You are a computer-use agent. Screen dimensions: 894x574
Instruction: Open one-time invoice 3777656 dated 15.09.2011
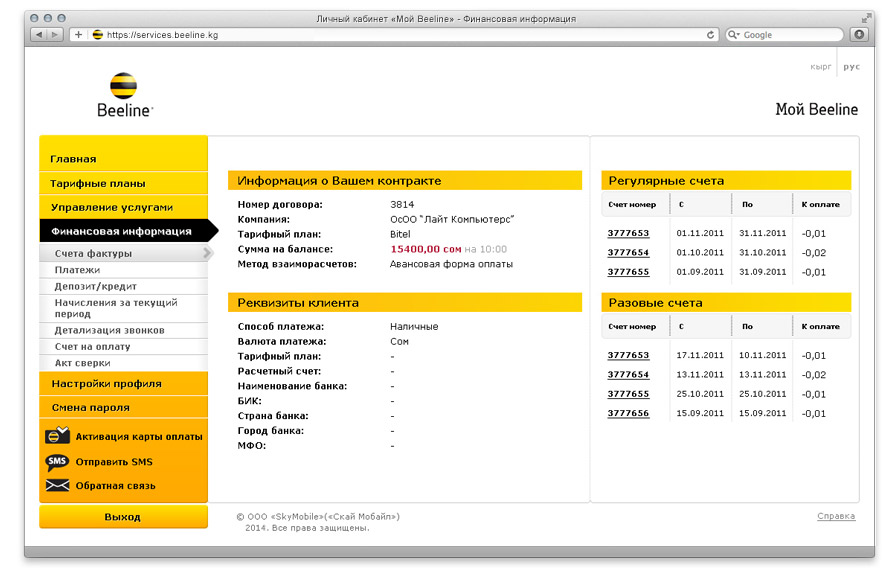[x=628, y=413]
